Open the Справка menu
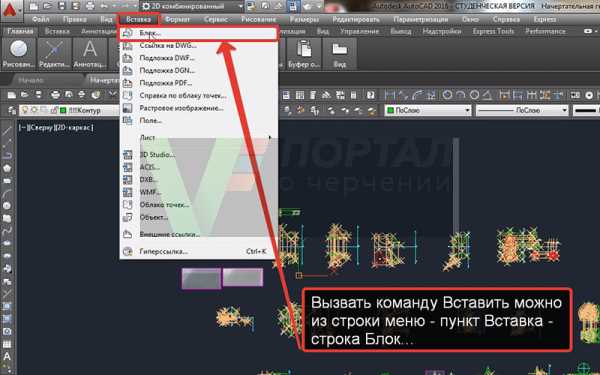 tap(506, 19)
